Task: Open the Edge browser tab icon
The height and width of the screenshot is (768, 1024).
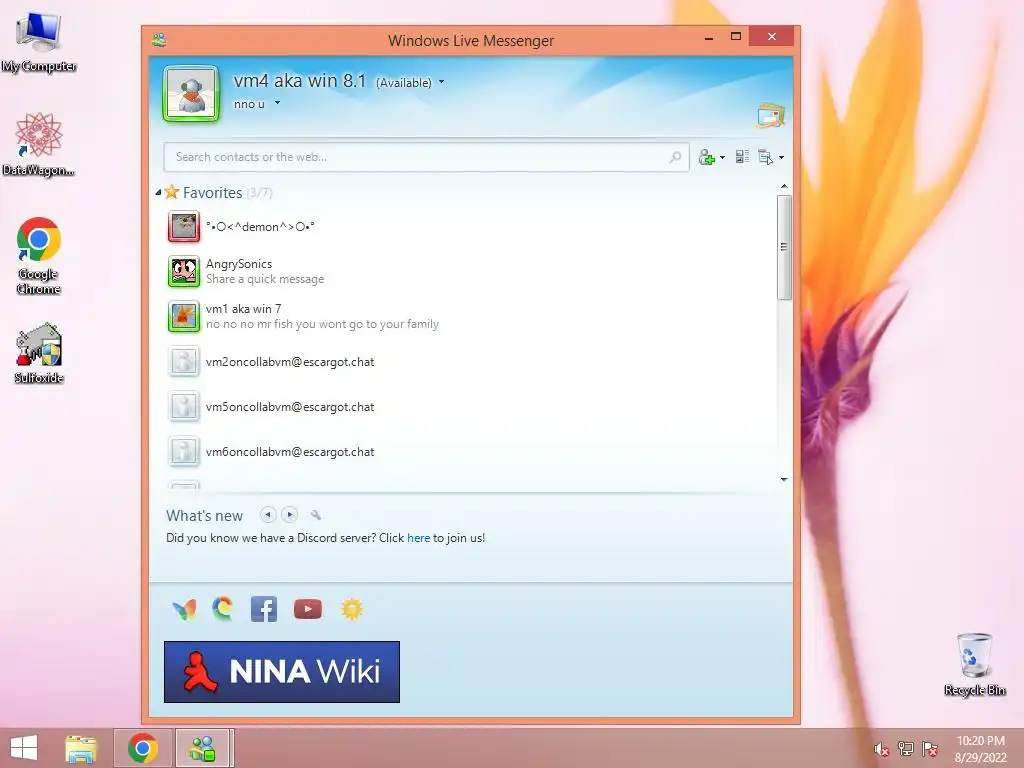Action: click(x=223, y=609)
